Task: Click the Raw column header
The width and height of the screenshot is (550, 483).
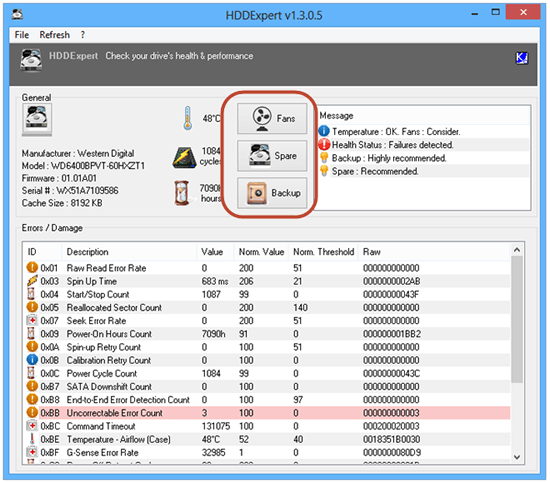Action: (434, 252)
